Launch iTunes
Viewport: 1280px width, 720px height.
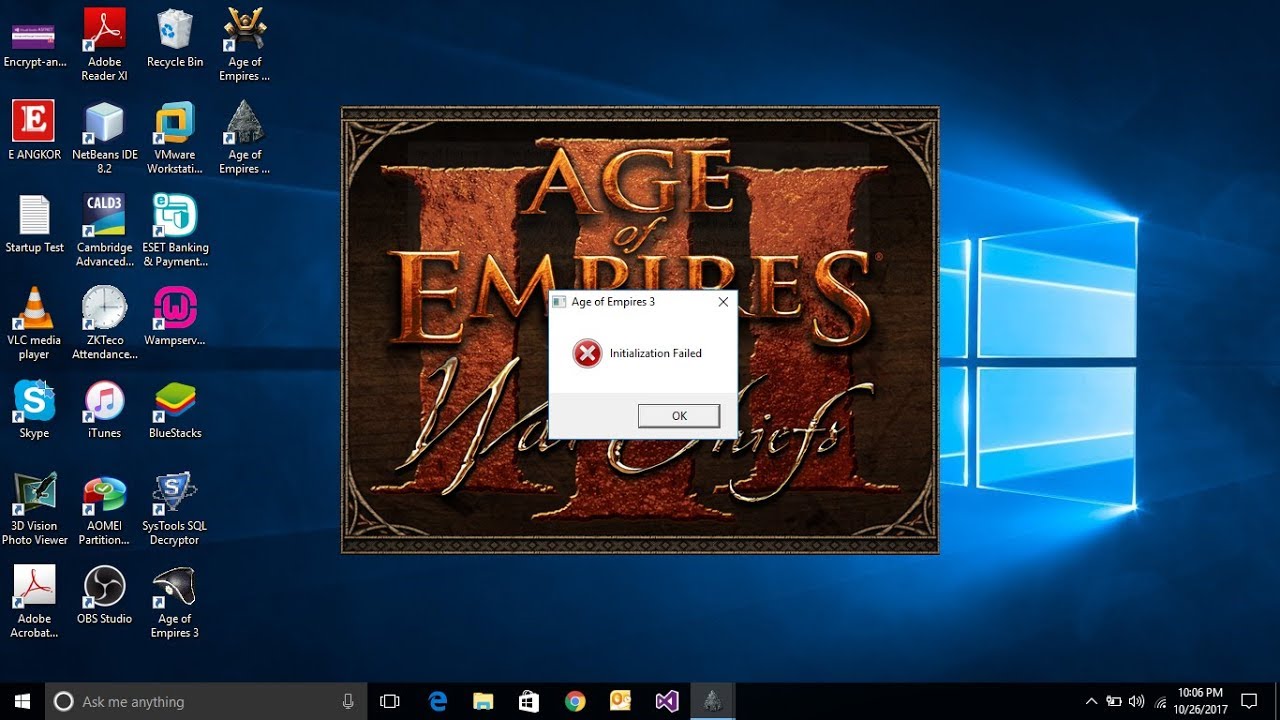tap(104, 398)
